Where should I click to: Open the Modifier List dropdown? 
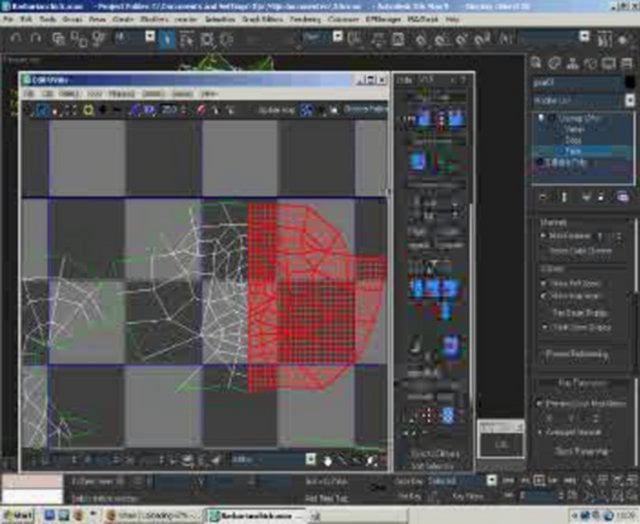tap(584, 100)
